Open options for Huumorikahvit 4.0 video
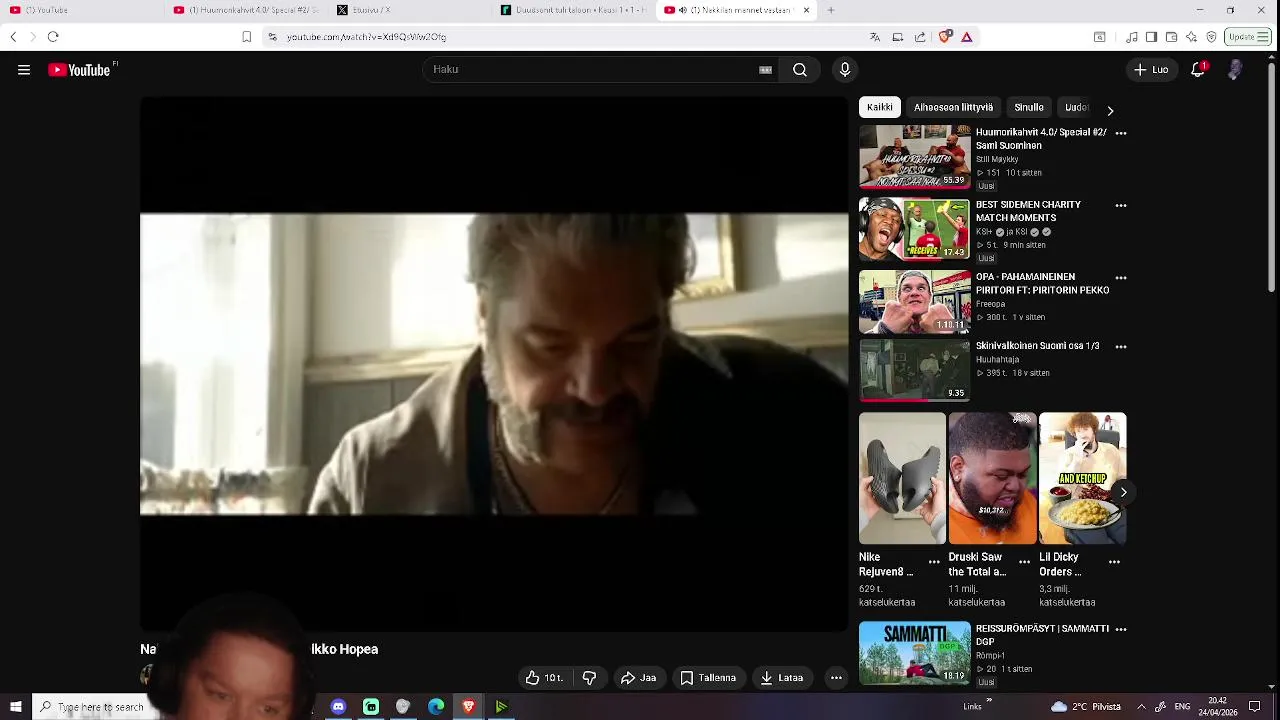 1121,133
